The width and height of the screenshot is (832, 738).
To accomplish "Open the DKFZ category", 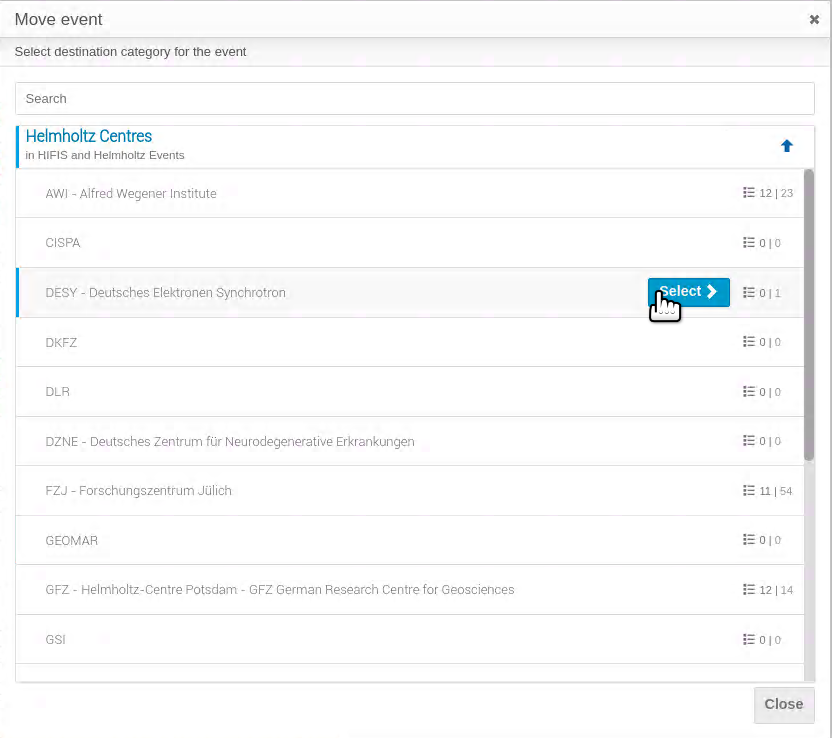I will pyautogui.click(x=61, y=343).
